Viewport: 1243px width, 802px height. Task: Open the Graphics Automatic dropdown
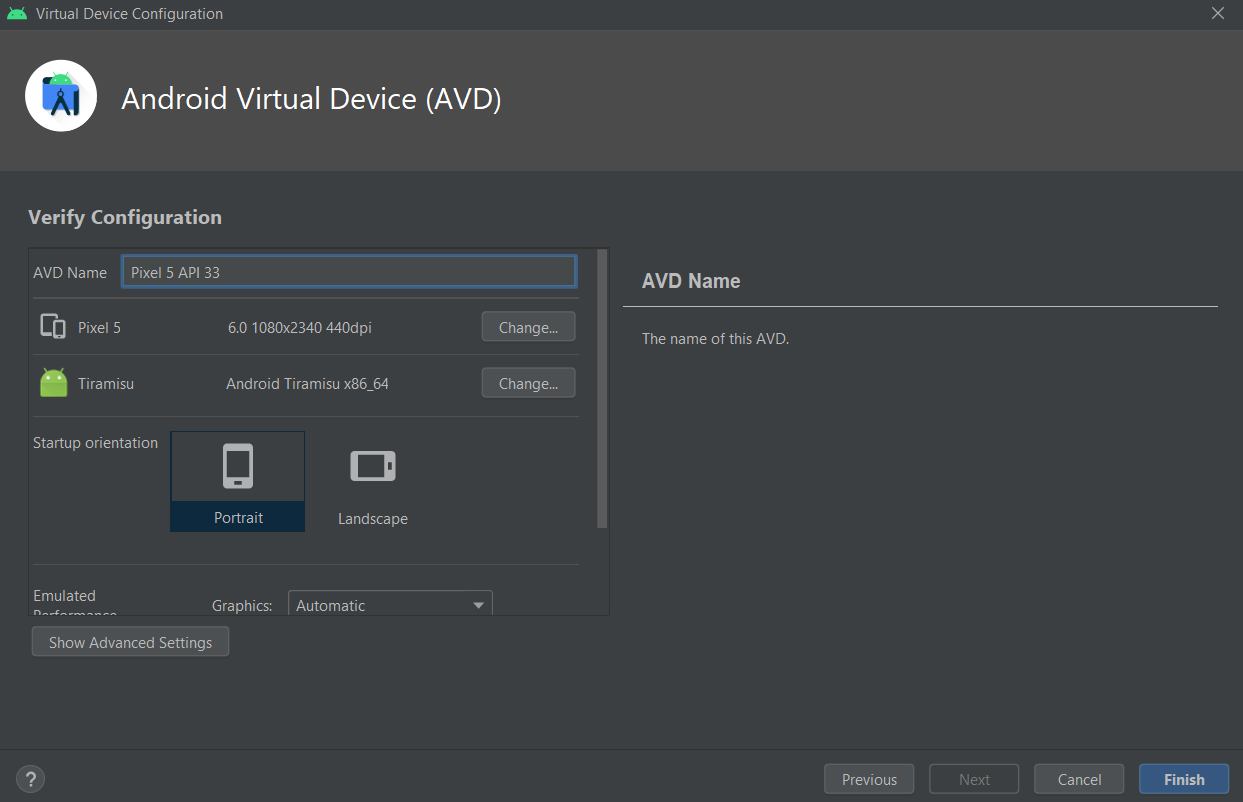point(390,604)
